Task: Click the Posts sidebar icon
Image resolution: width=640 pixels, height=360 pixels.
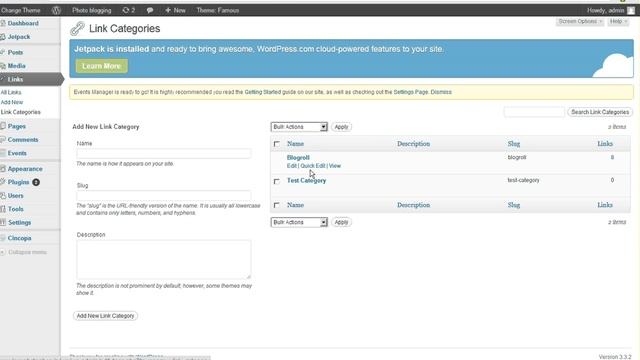Action: pos(3,52)
